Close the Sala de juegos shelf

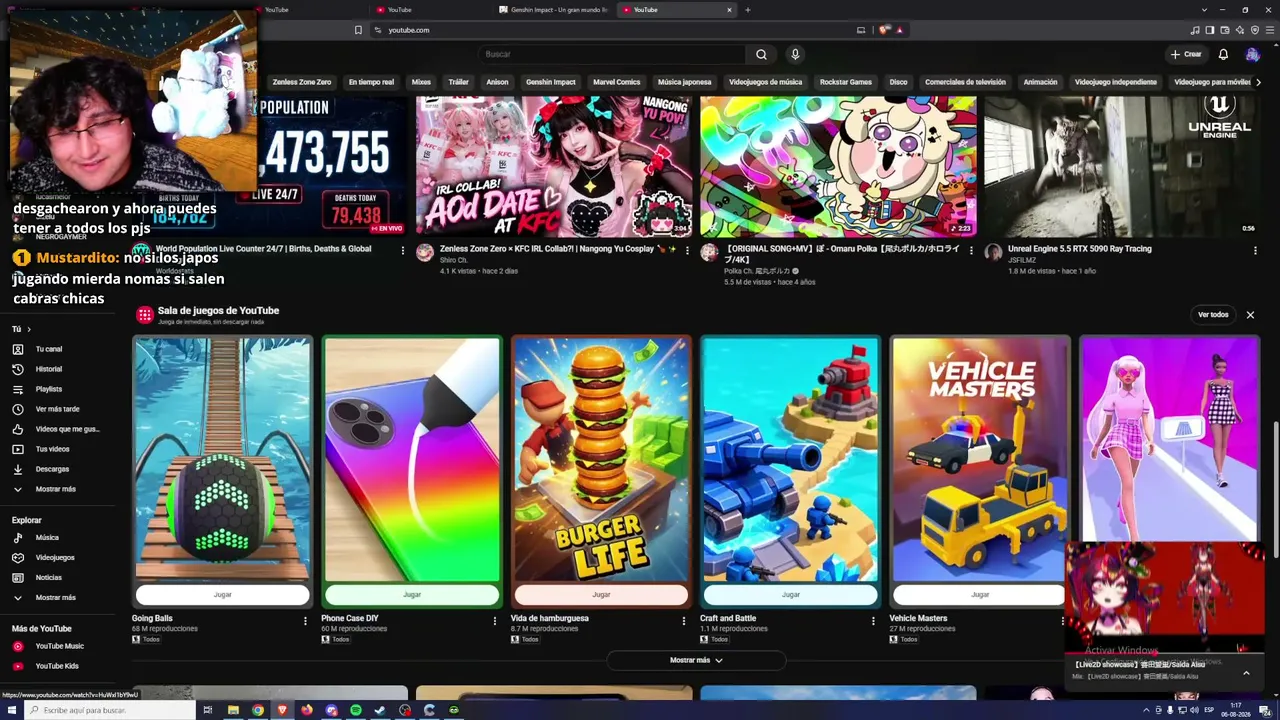[1250, 315]
